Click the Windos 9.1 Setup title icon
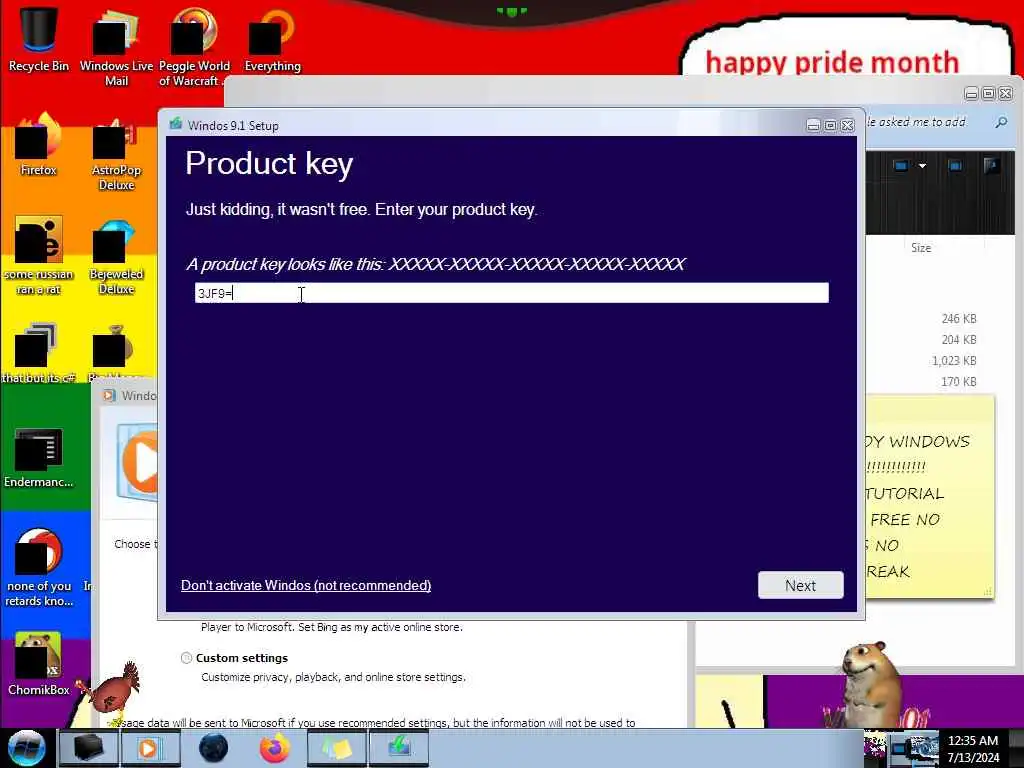 (175, 124)
